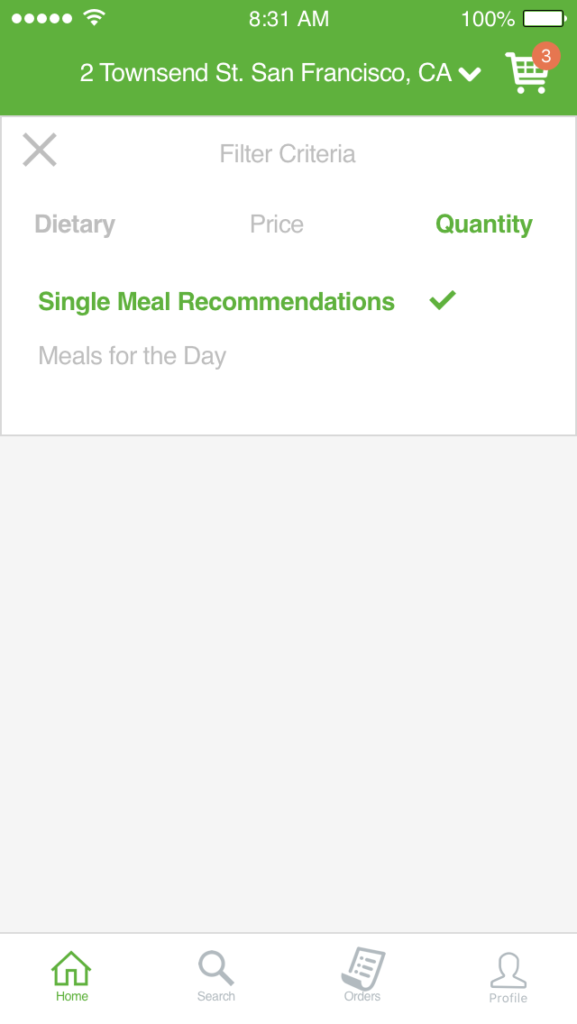
Task: Tap the Wi-Fi status icon
Action: tap(94, 18)
